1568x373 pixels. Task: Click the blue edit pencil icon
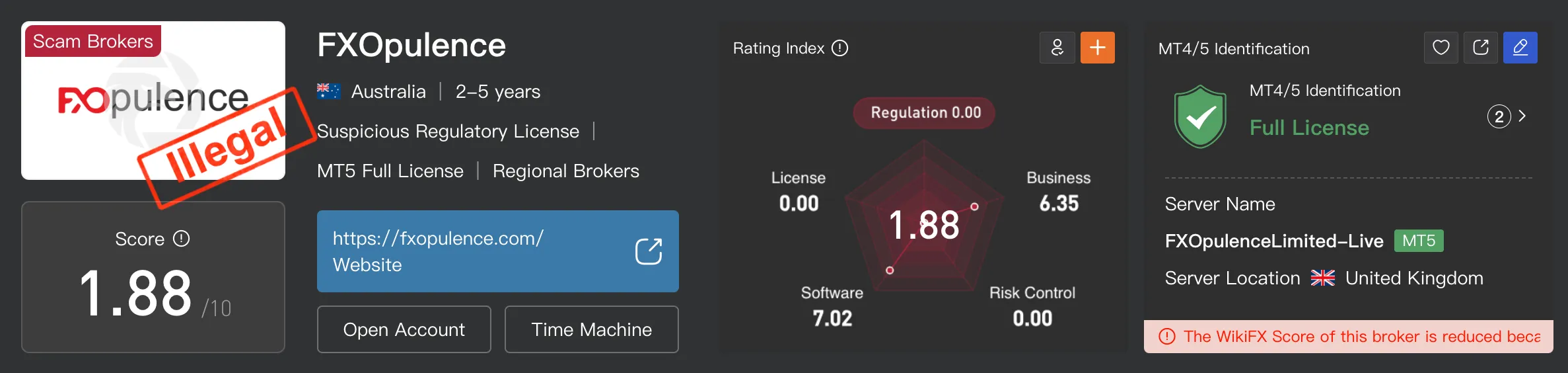click(1520, 48)
